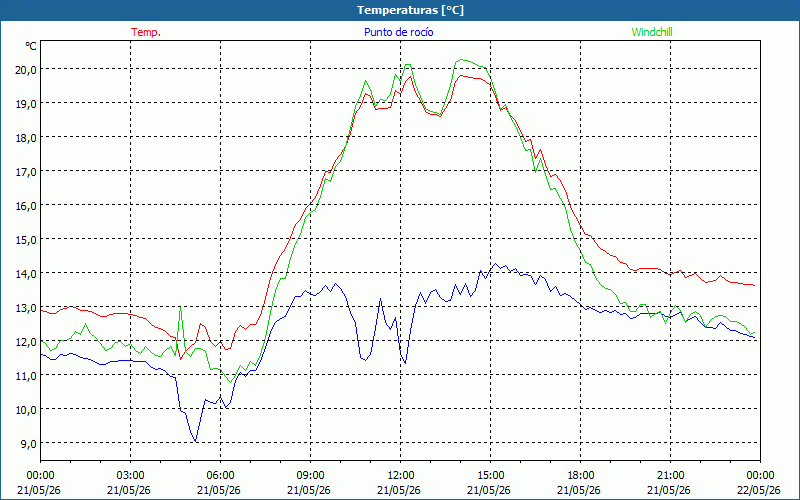Click the green windchill spike before 05:00
The height and width of the screenshot is (500, 800).
click(180, 308)
